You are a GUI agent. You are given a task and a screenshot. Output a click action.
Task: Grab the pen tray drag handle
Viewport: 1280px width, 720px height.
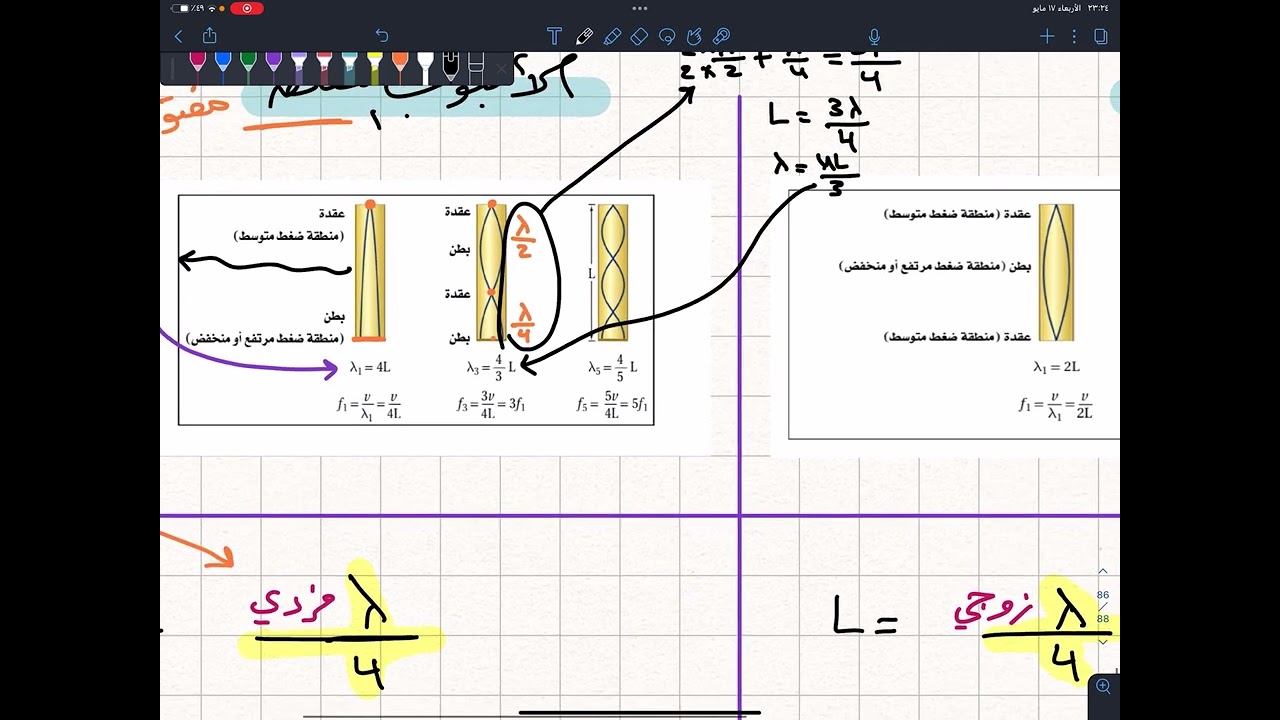point(172,68)
